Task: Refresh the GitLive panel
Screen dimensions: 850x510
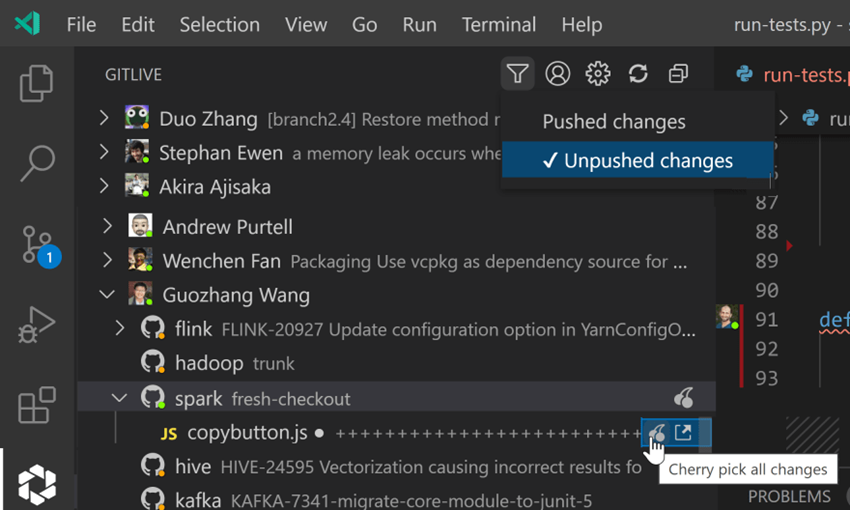Action: click(x=638, y=73)
